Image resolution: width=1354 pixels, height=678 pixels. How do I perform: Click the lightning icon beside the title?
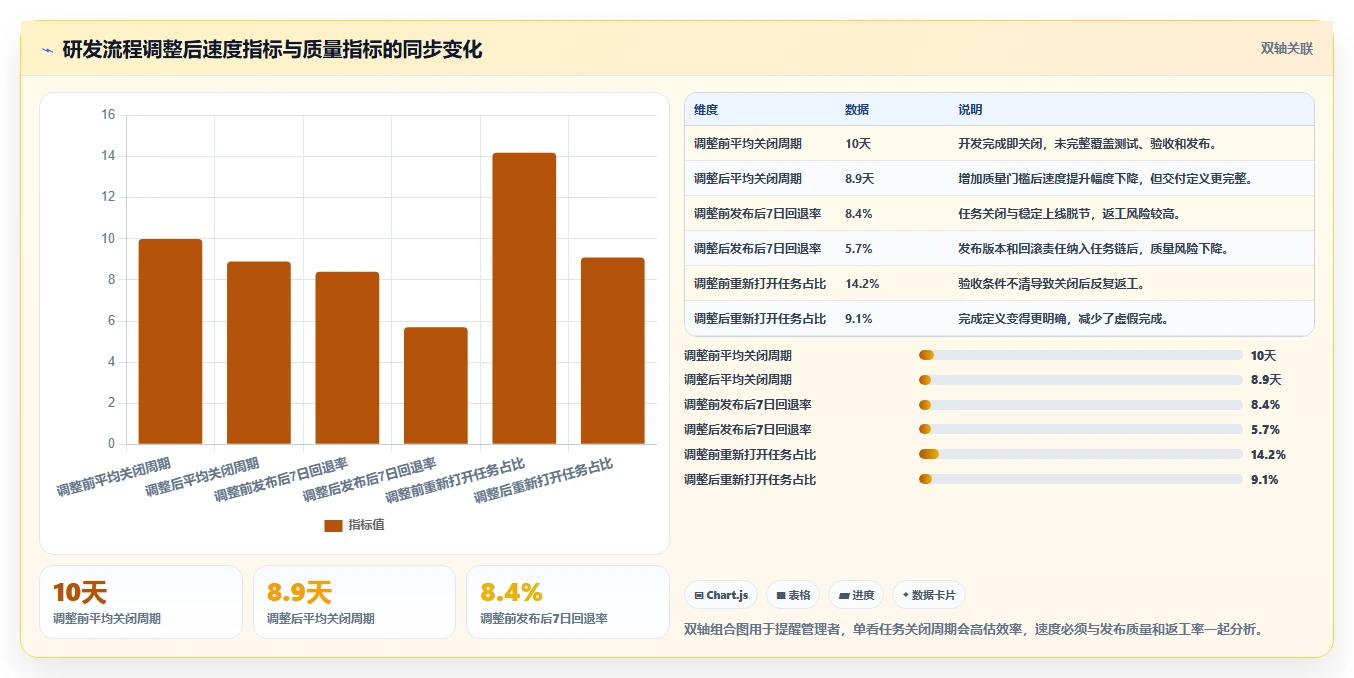pyautogui.click(x=47, y=50)
